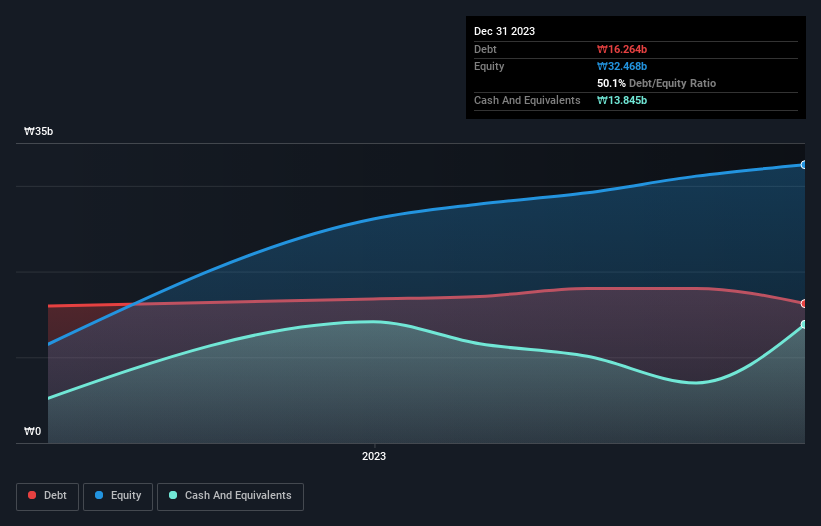Toggle the Debt legend button

point(47,496)
